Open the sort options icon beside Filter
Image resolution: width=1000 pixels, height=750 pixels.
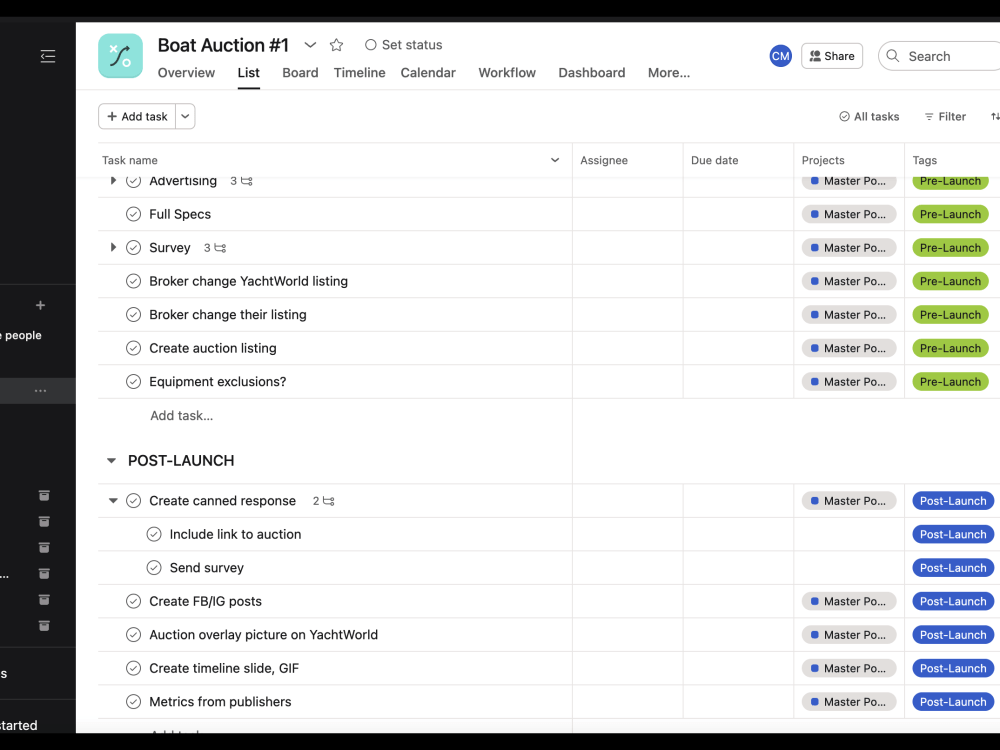click(x=993, y=116)
